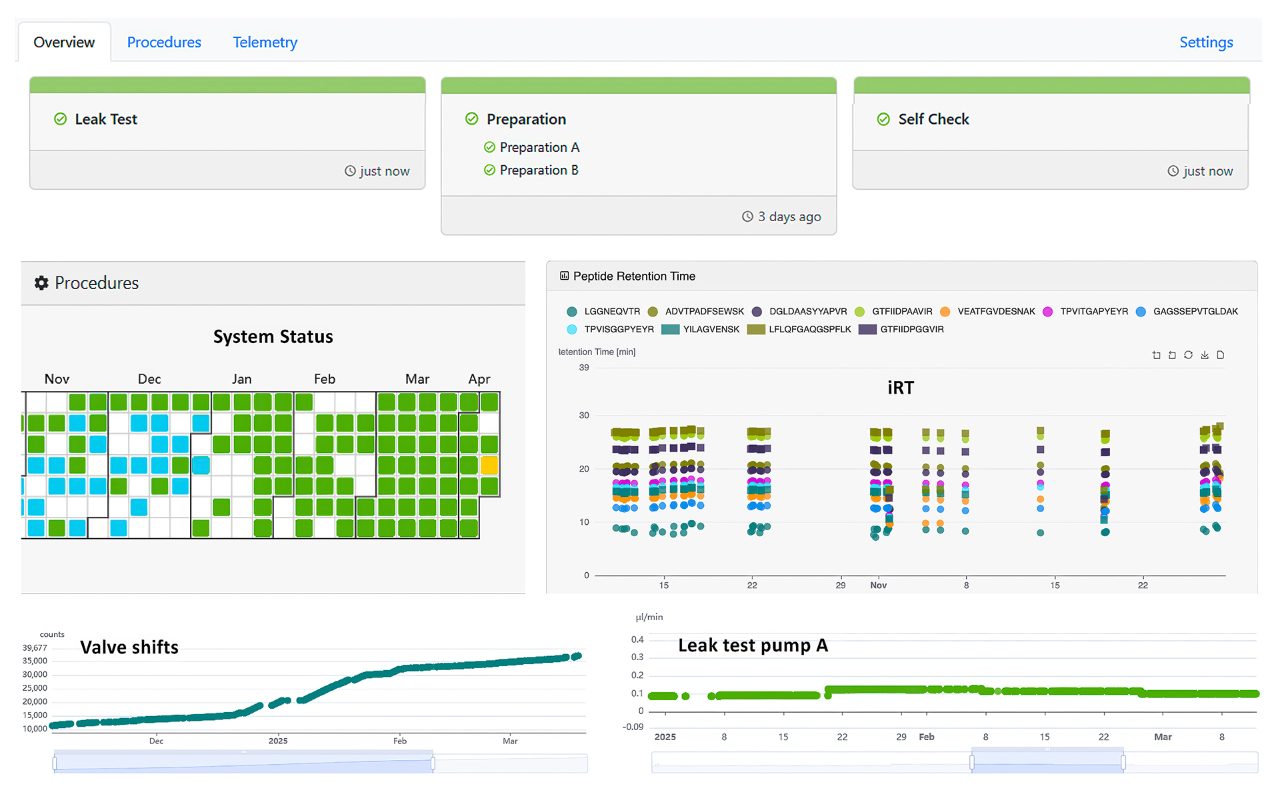The width and height of the screenshot is (1280, 798).
Task: Click the chart icon beside Peptide Retention Time
Action: (x=564, y=276)
